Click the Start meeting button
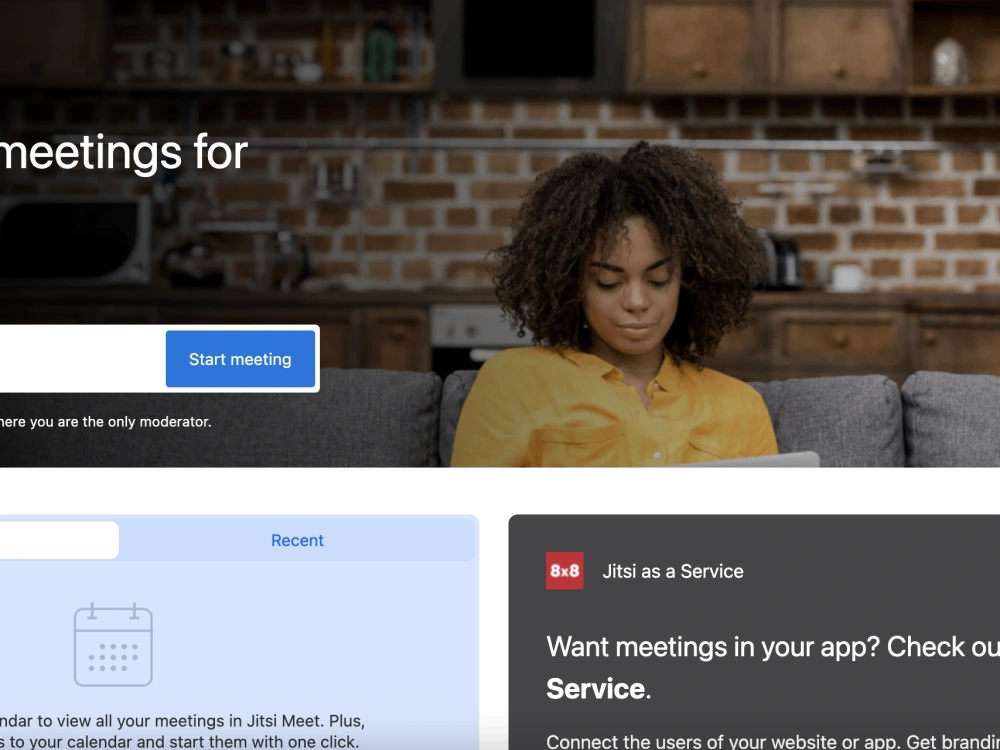The height and width of the screenshot is (750, 1000). pos(240,359)
